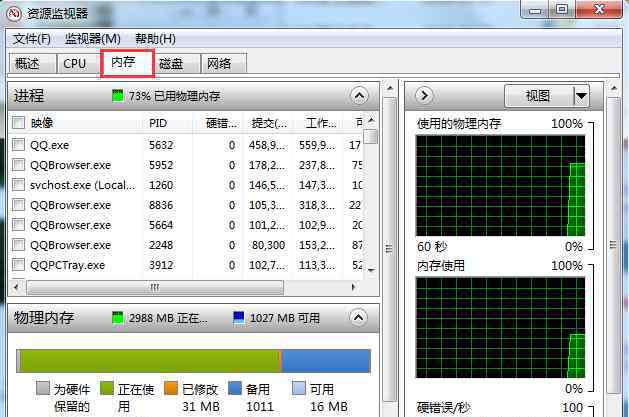Screen dimensions: 629x417
Task: Switch to the 磁盘 tab
Action: (x=171, y=63)
